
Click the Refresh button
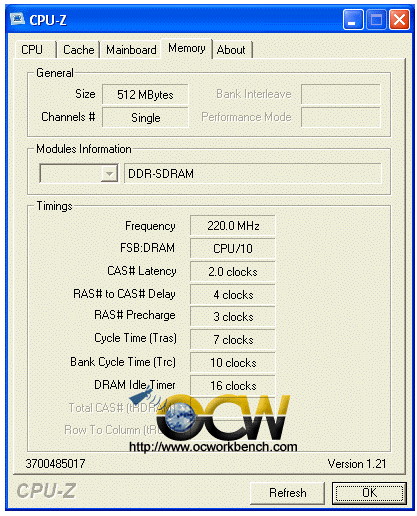(287, 493)
